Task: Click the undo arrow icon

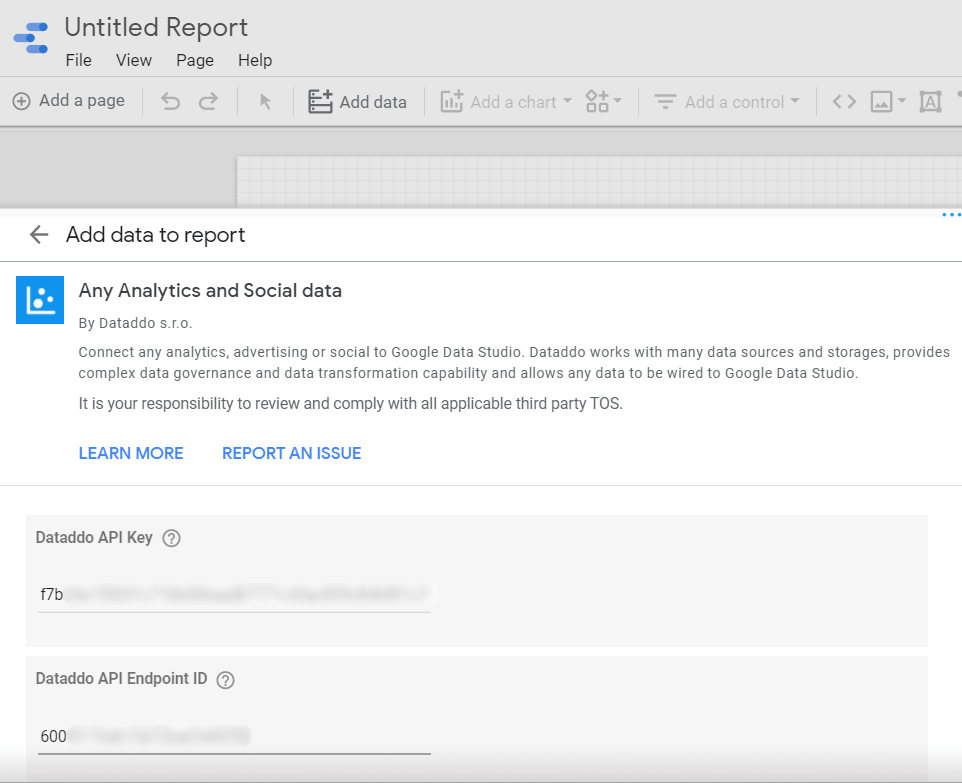Action: tap(171, 101)
